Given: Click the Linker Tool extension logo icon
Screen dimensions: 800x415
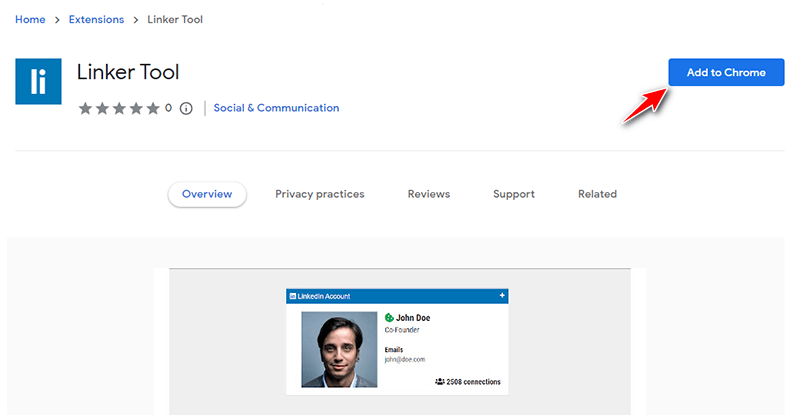Looking at the screenshot, I should coord(38,81).
